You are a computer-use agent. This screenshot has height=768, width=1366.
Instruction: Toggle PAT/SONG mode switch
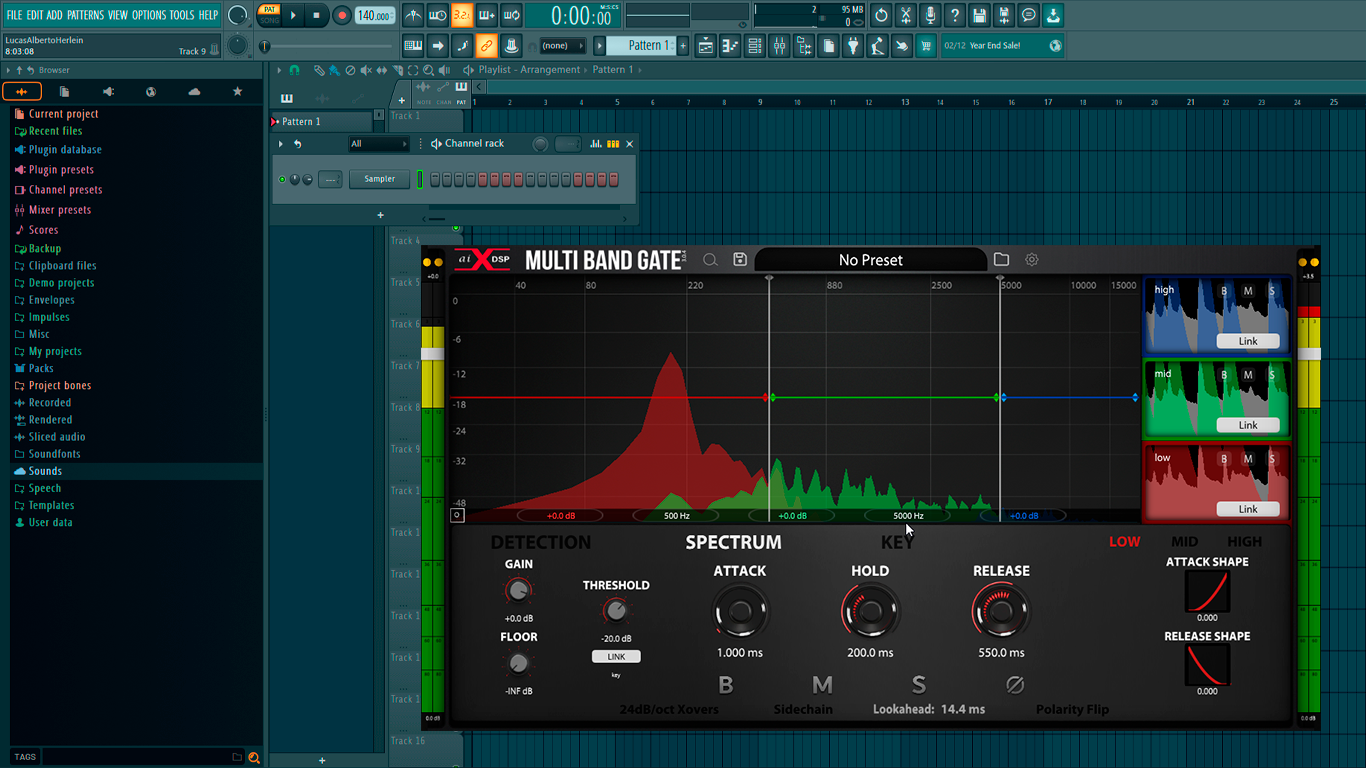[269, 15]
